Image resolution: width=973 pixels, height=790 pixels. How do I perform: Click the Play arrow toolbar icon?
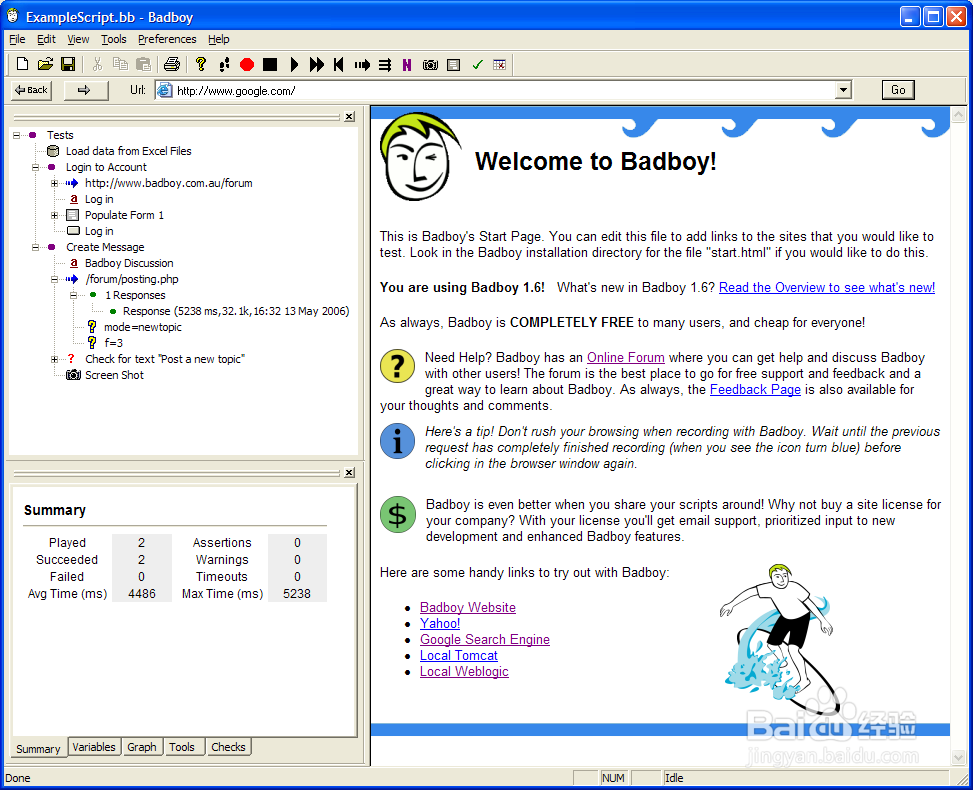click(294, 64)
